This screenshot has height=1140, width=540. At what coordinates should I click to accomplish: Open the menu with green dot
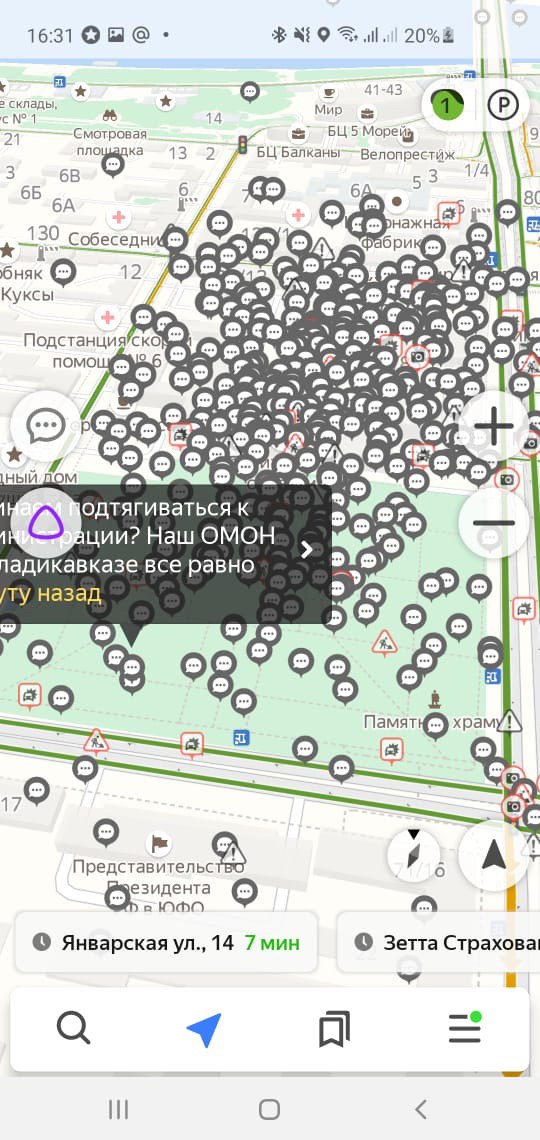point(464,1028)
